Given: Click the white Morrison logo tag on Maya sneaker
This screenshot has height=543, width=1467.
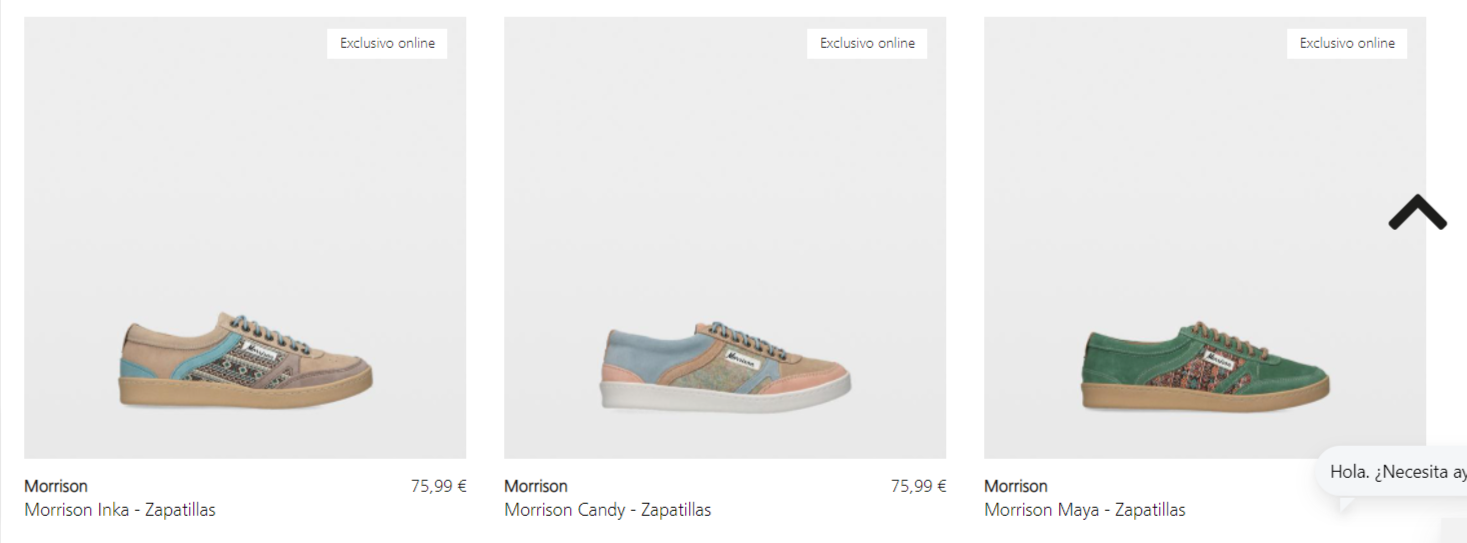Looking at the screenshot, I should [x=1217, y=358].
